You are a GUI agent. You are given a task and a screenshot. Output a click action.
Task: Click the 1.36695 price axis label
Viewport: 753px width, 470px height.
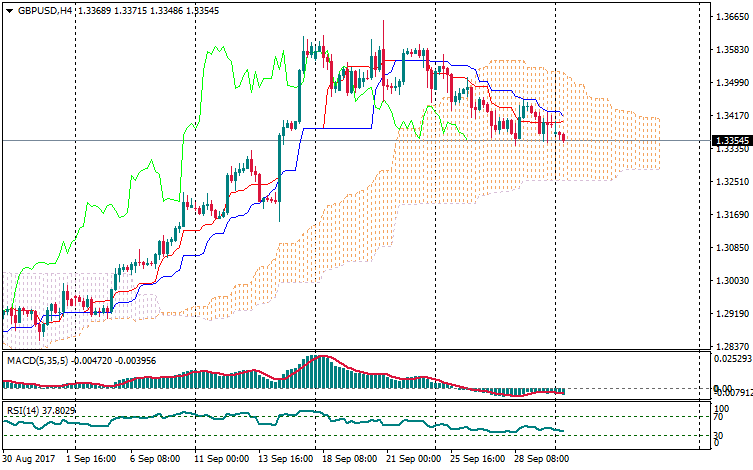728,17
